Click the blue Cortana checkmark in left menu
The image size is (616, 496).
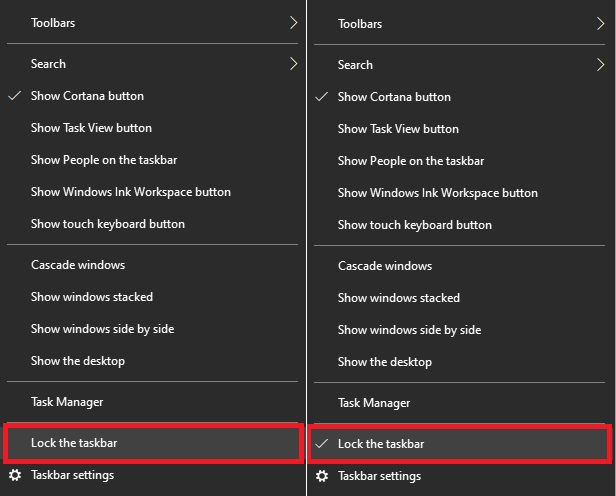[x=14, y=96]
